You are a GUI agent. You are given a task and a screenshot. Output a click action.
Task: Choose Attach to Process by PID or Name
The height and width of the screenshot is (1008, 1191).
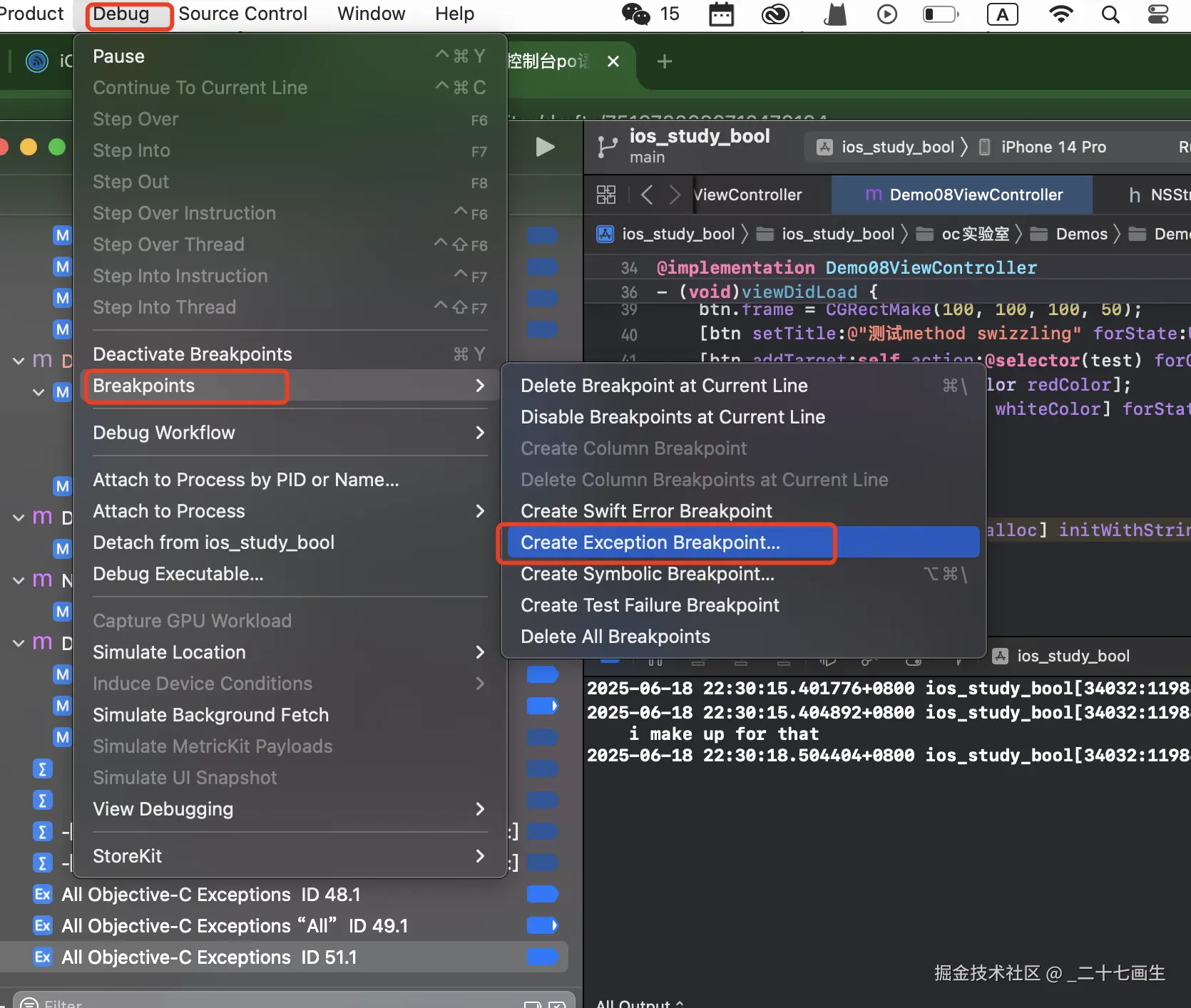pyautogui.click(x=290, y=480)
